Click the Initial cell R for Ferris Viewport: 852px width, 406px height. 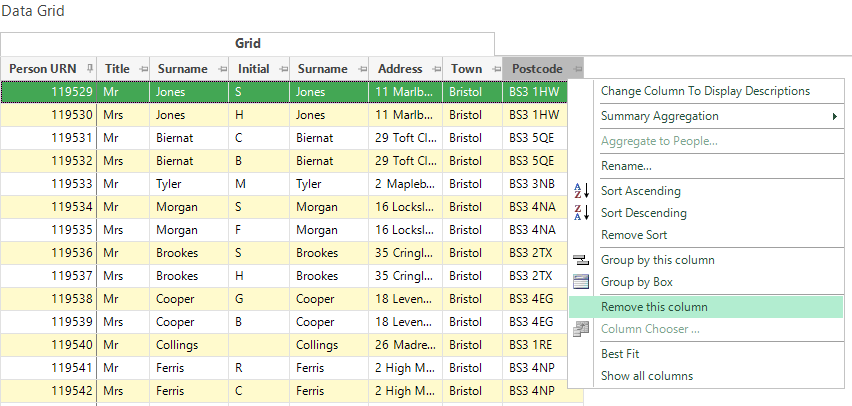coord(259,368)
